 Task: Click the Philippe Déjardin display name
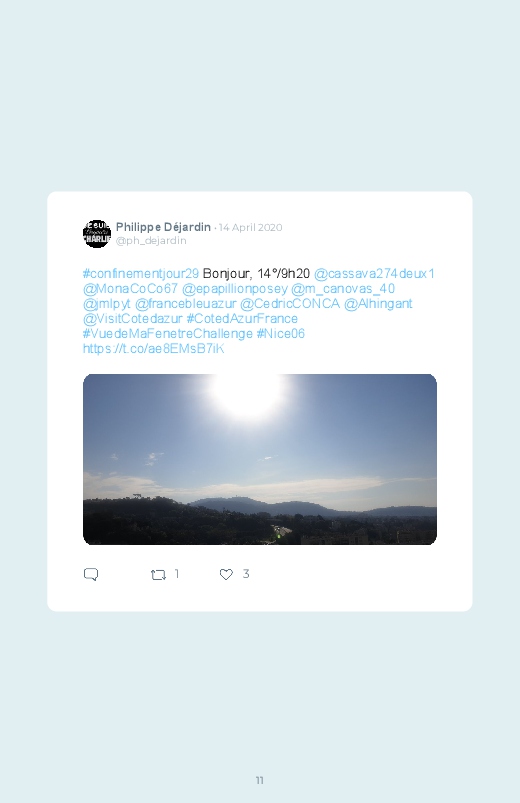pos(163,227)
